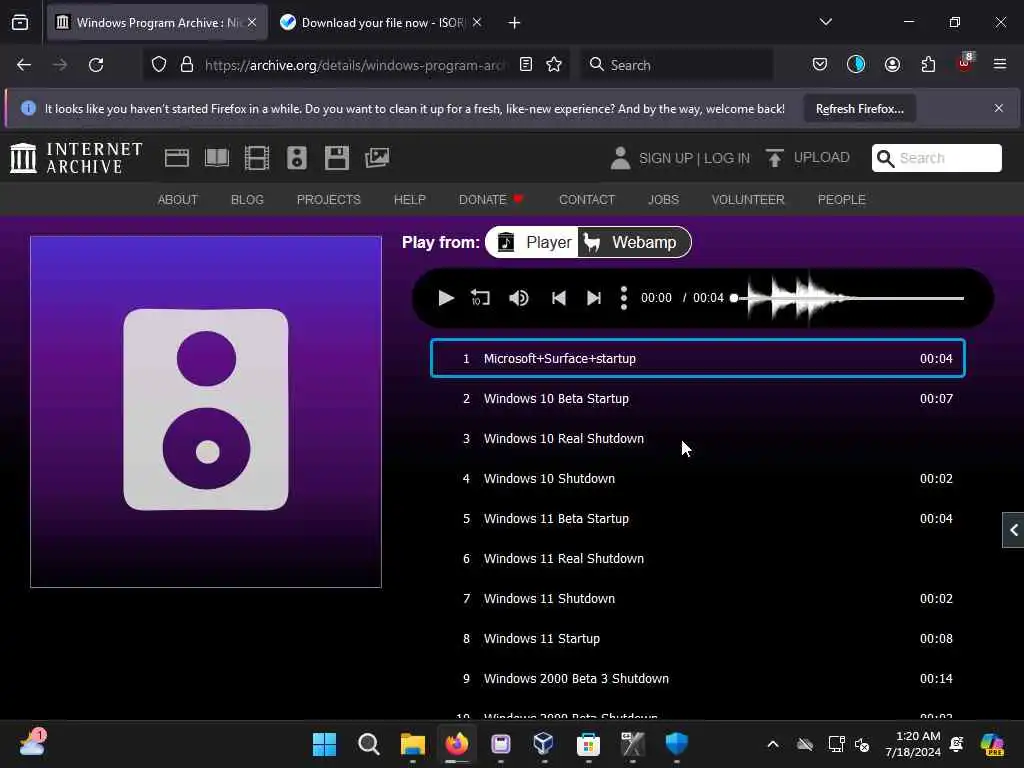Open the Video film icon
1024x768 pixels.
pos(257,158)
